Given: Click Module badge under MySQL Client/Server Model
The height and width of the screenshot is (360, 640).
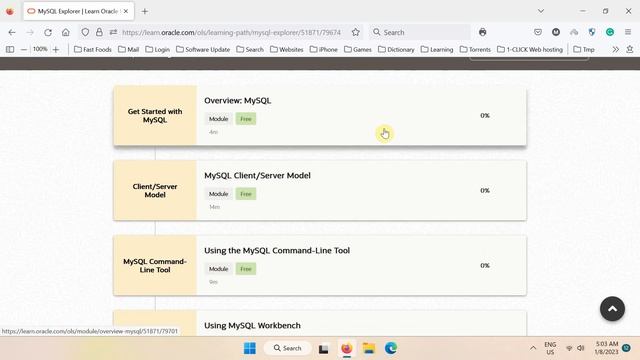Looking at the screenshot, I should point(218,194).
